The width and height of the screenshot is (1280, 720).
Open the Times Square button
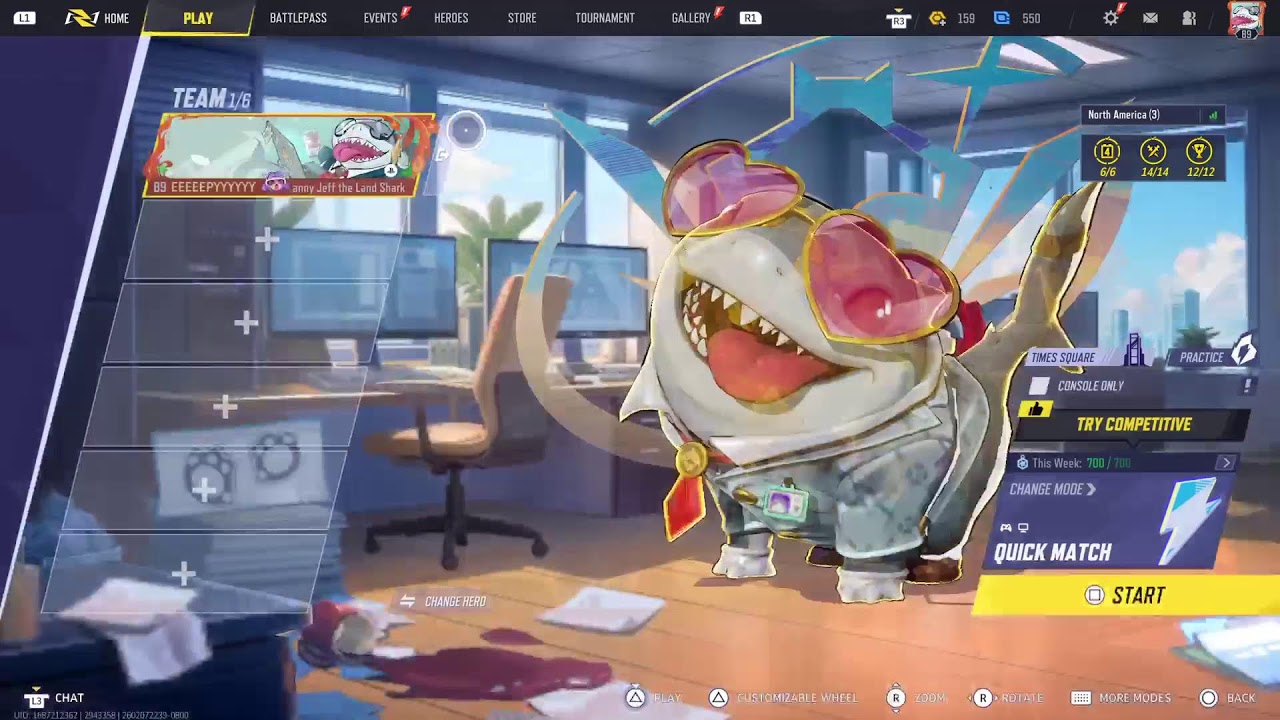(x=1086, y=357)
